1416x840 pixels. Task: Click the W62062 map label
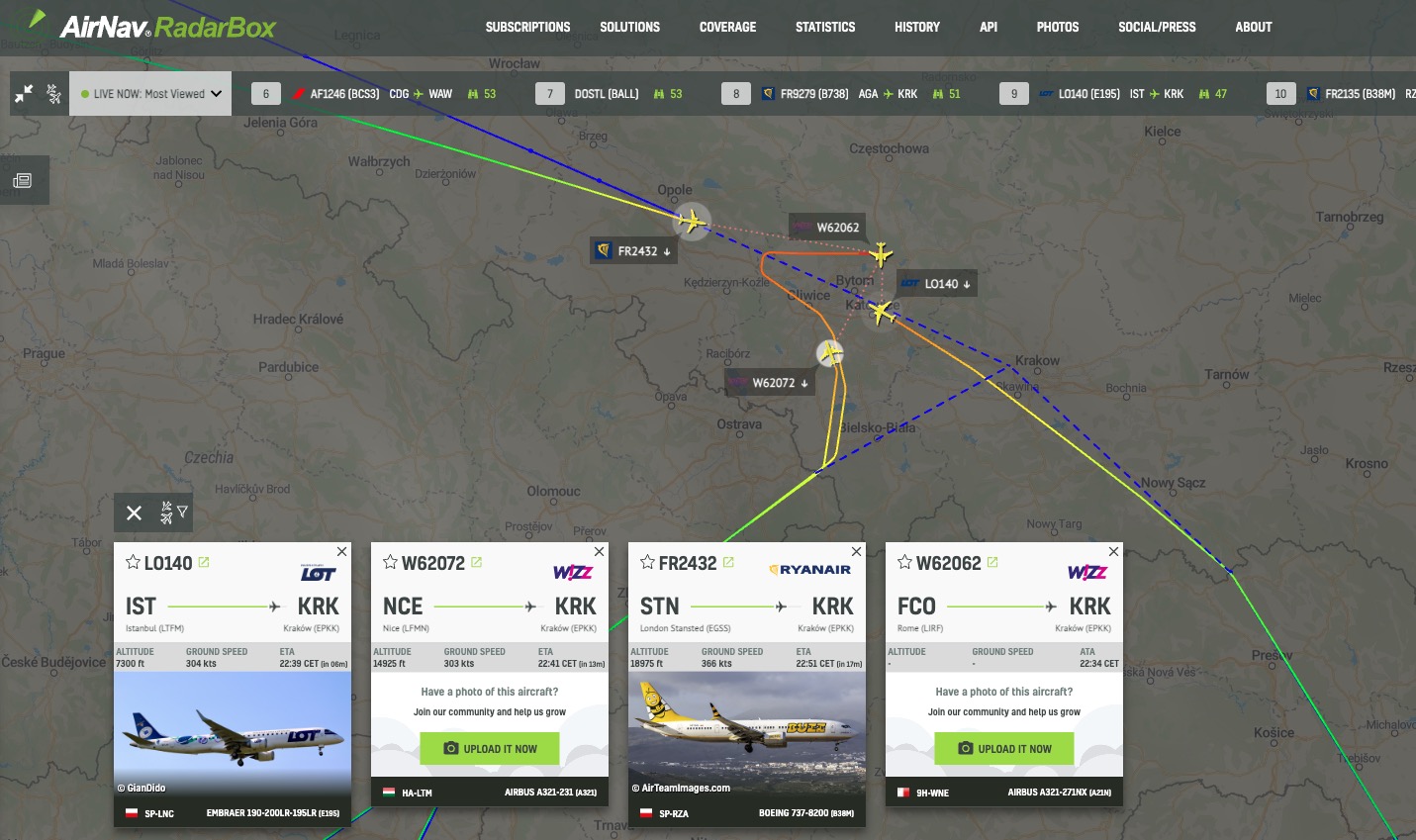(x=827, y=228)
